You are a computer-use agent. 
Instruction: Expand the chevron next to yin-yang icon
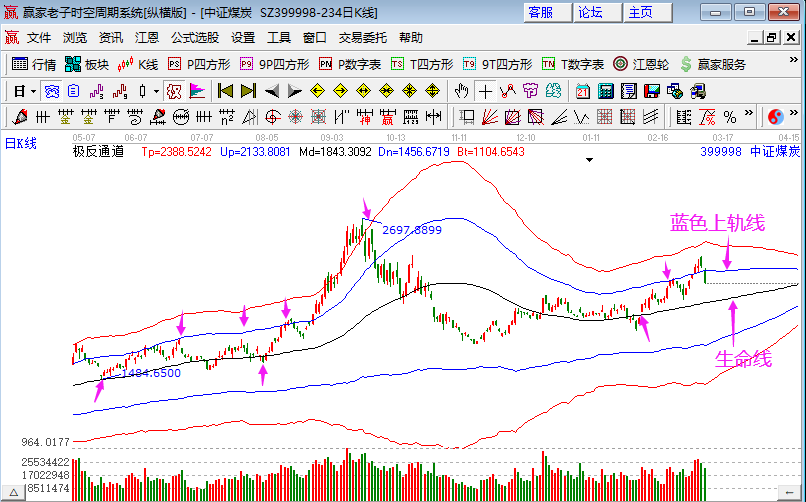(x=794, y=113)
